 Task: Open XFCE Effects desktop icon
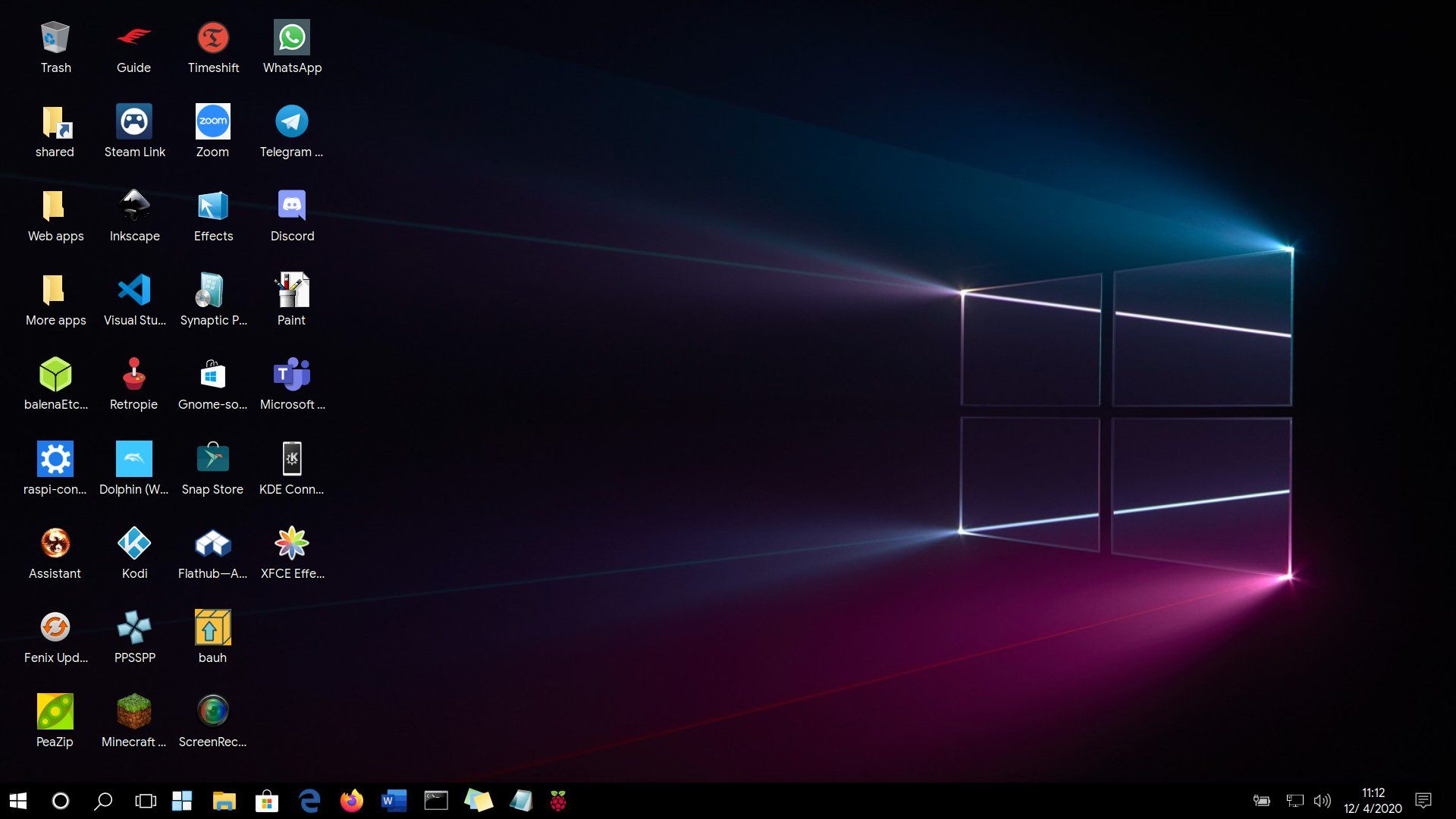[x=292, y=544]
